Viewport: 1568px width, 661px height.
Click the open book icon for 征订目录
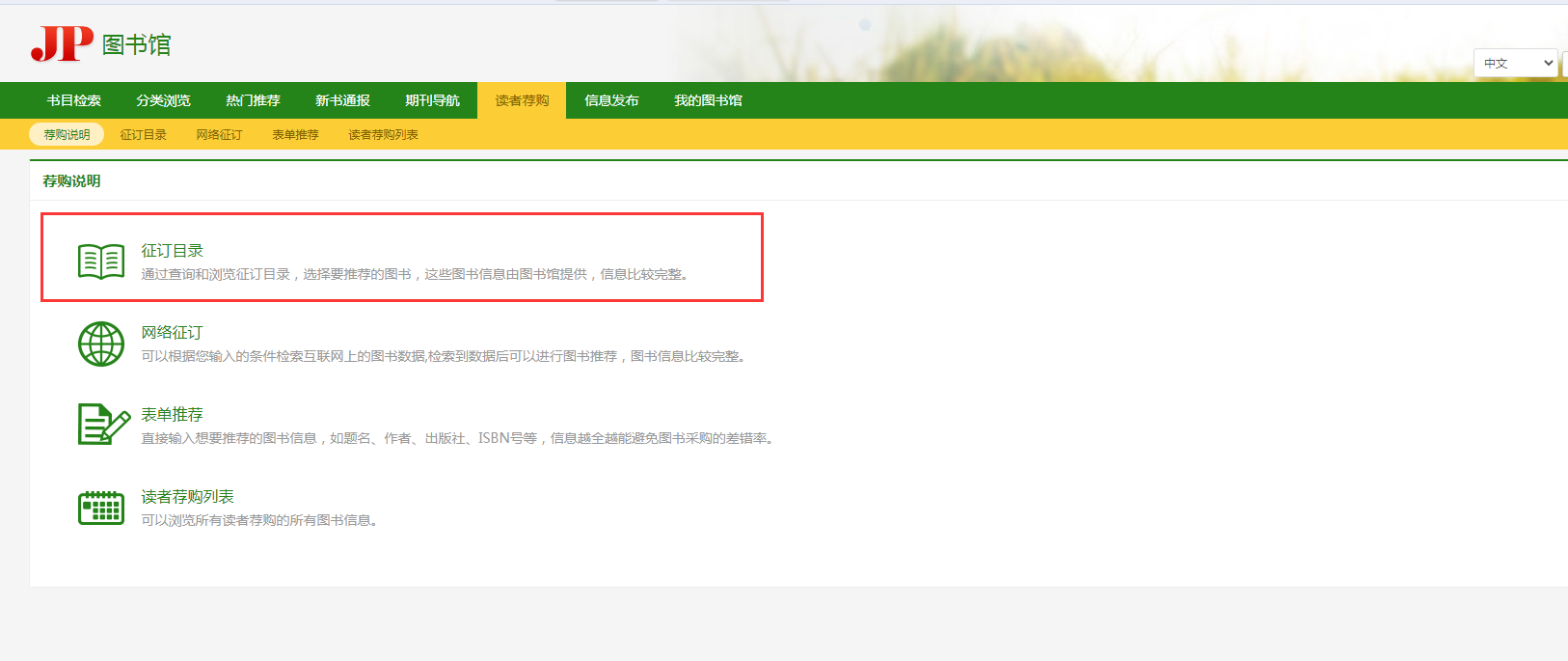[101, 262]
